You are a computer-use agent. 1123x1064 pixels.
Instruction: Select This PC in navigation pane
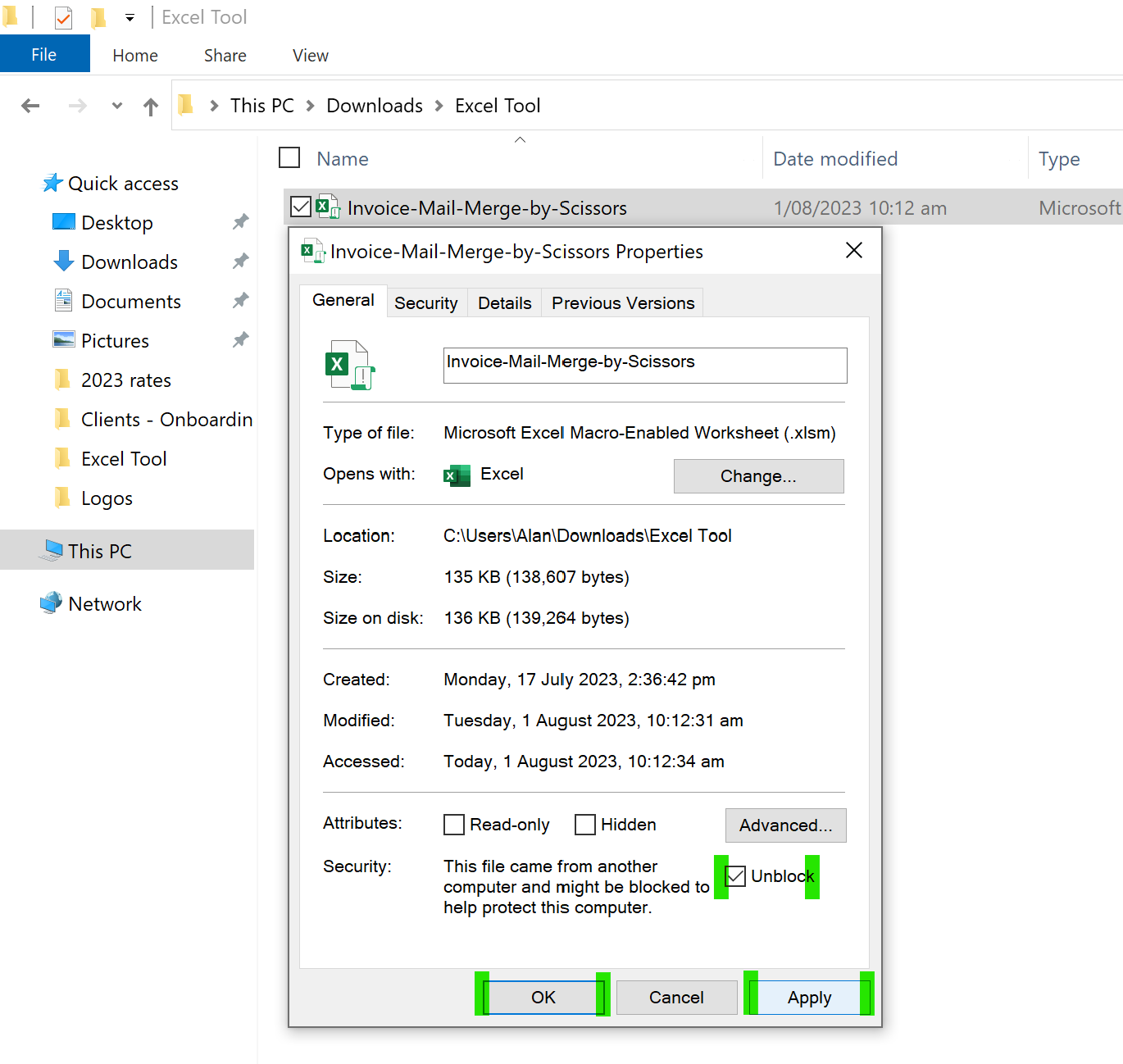(x=99, y=552)
